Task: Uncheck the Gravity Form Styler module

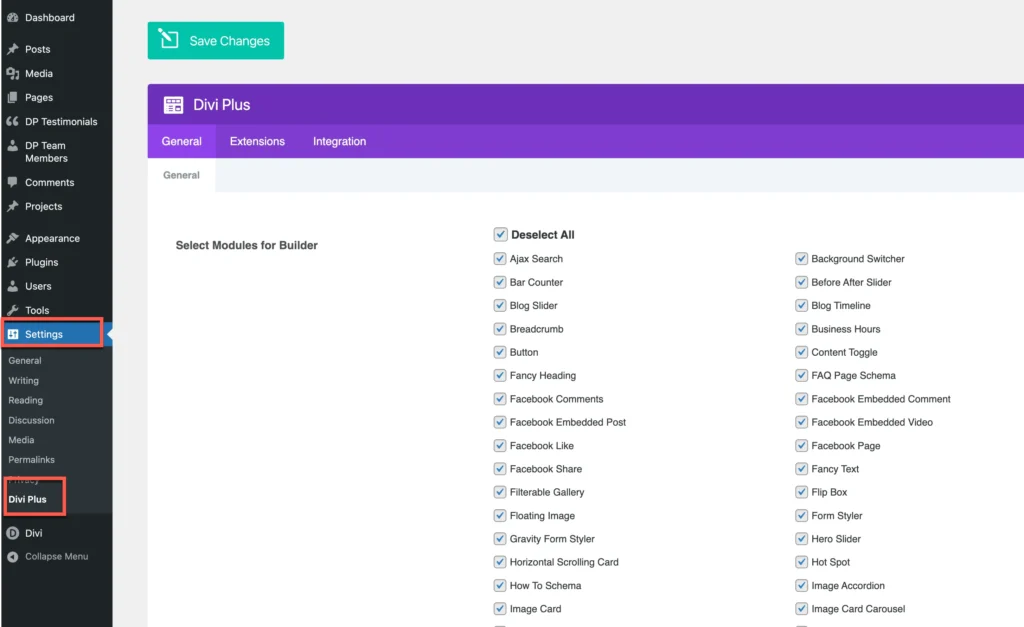Action: (x=500, y=539)
